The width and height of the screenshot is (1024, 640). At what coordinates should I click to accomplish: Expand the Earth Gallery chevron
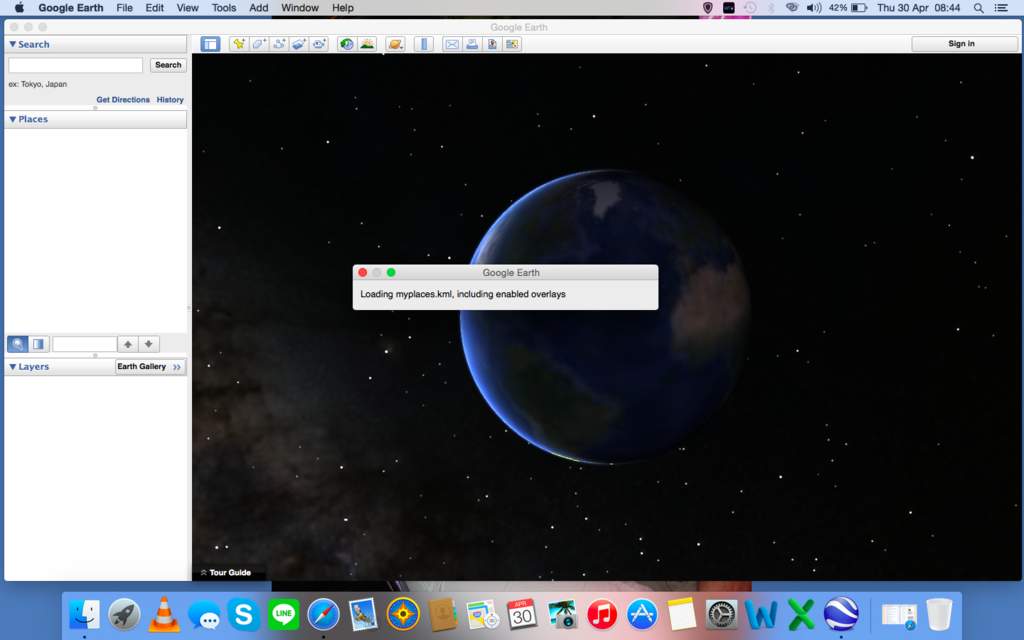pos(177,367)
